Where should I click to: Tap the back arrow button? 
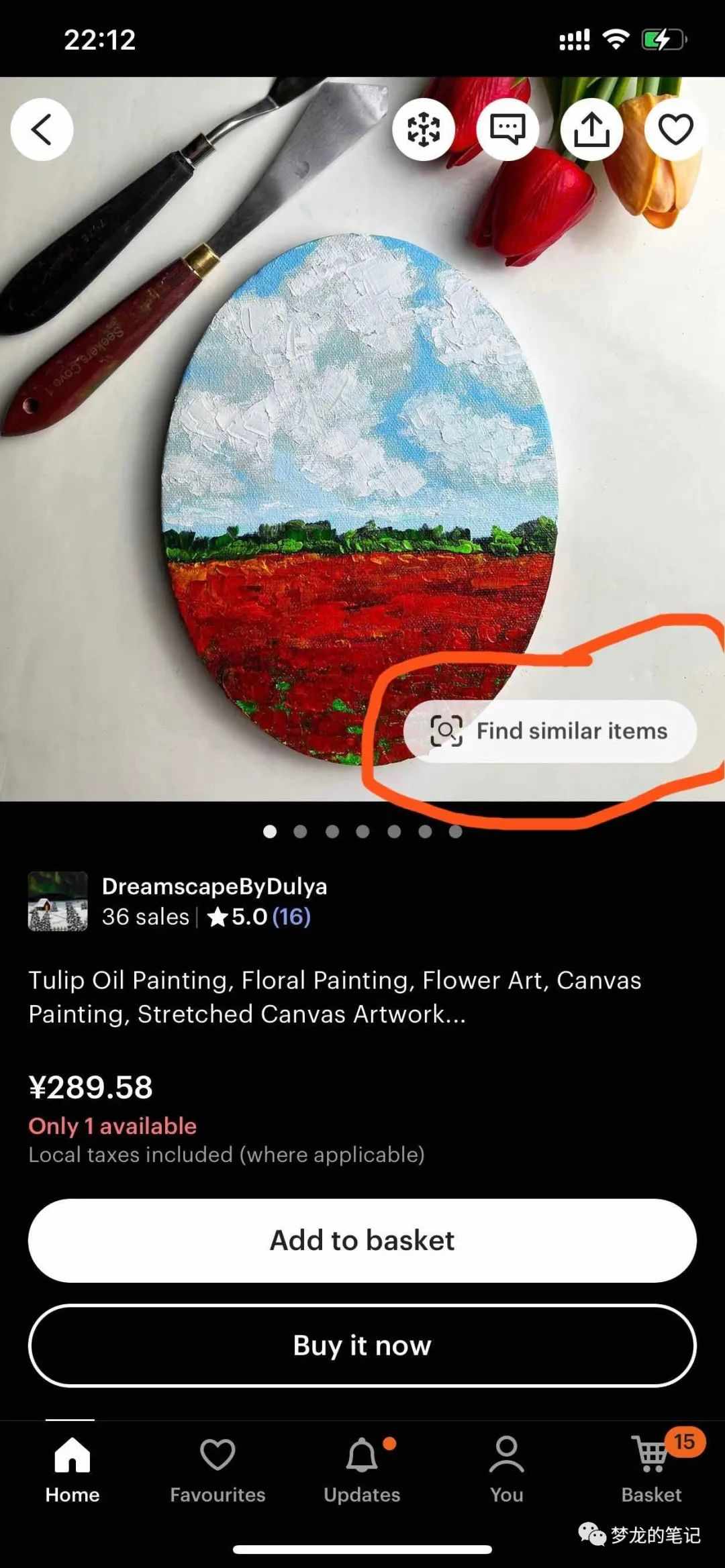coord(42,129)
